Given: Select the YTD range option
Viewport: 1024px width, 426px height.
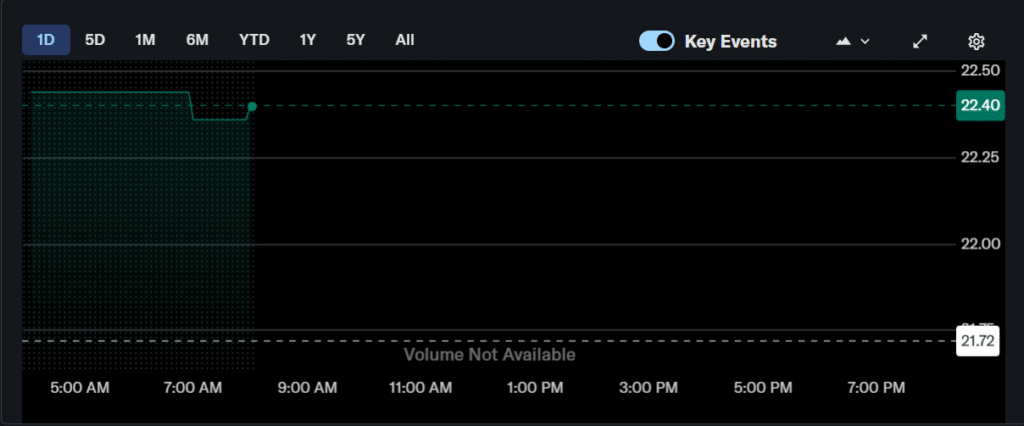Looking at the screenshot, I should (254, 40).
